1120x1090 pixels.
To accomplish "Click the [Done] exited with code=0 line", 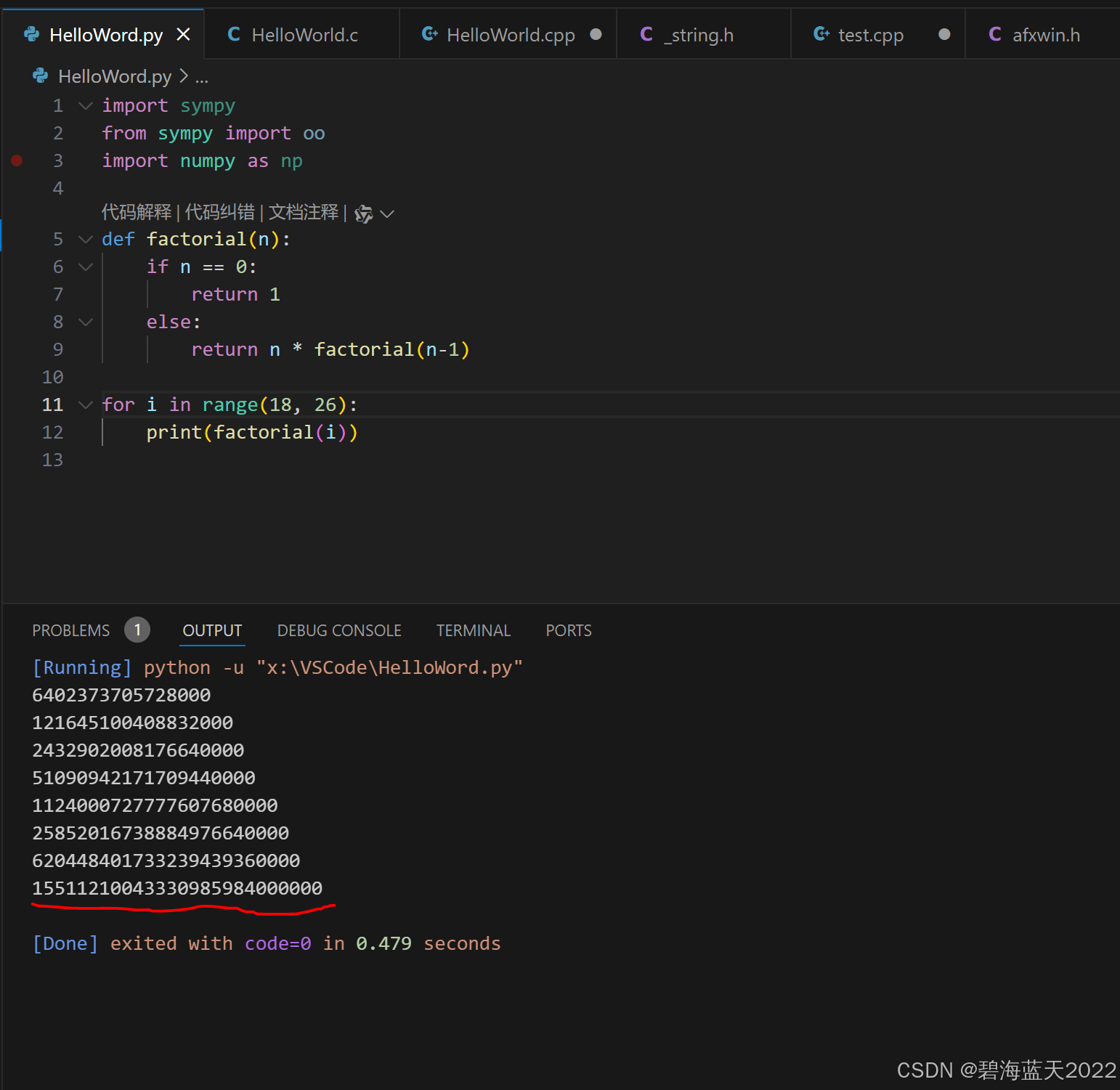I will click(x=267, y=943).
